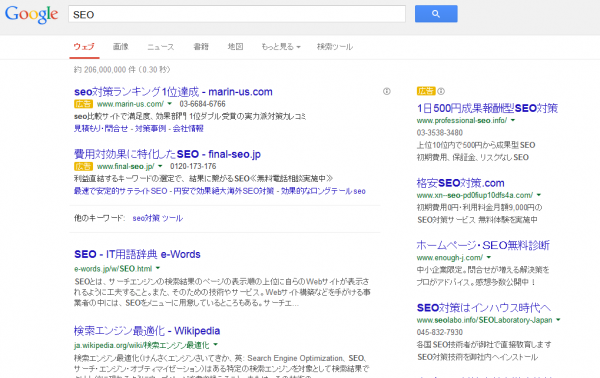Open SEO - IT用語辞典 e-Words result
The image size is (600, 378).
[x=137, y=254]
